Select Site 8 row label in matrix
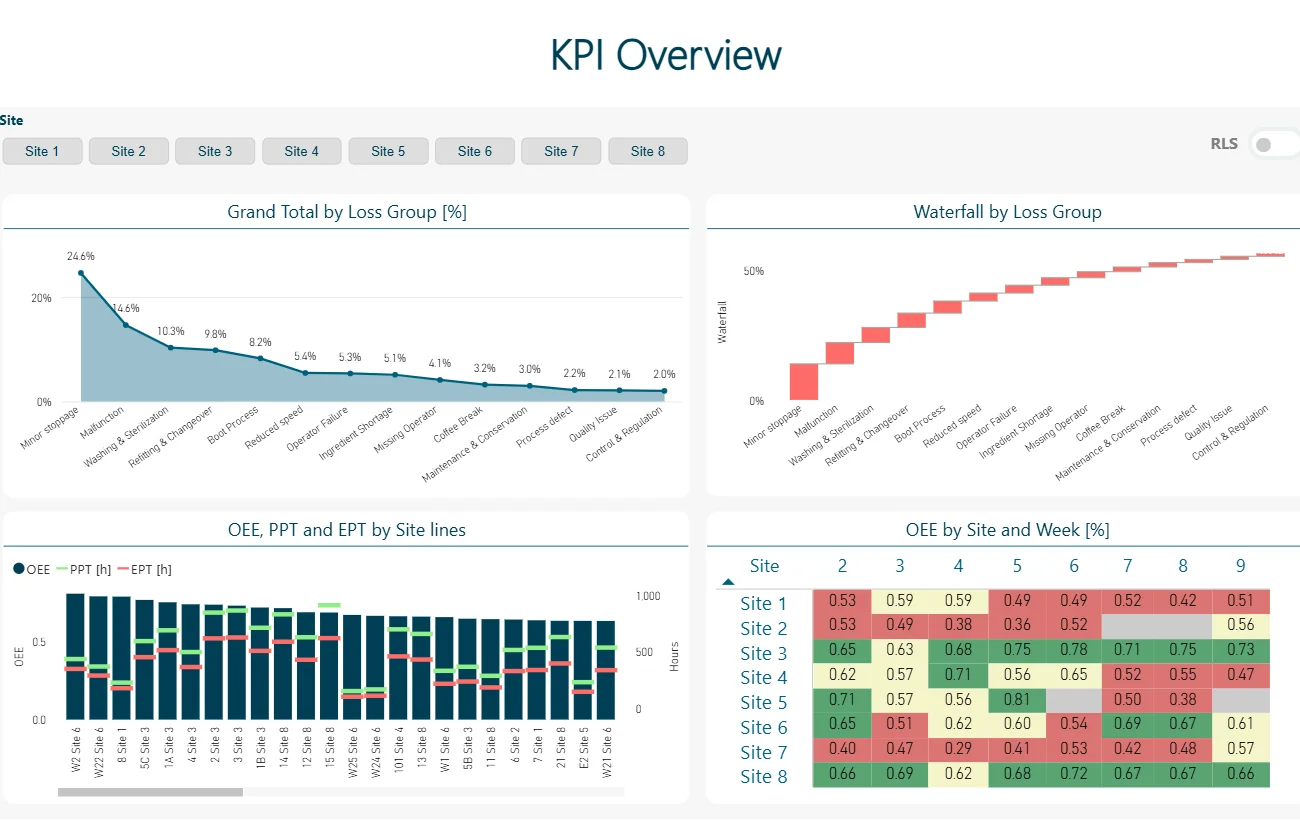The width and height of the screenshot is (1300, 835). tap(764, 776)
